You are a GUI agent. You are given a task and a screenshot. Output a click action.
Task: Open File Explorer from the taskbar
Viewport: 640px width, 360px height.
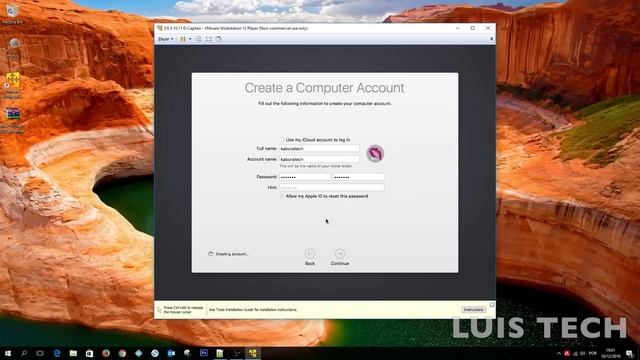[73, 353]
